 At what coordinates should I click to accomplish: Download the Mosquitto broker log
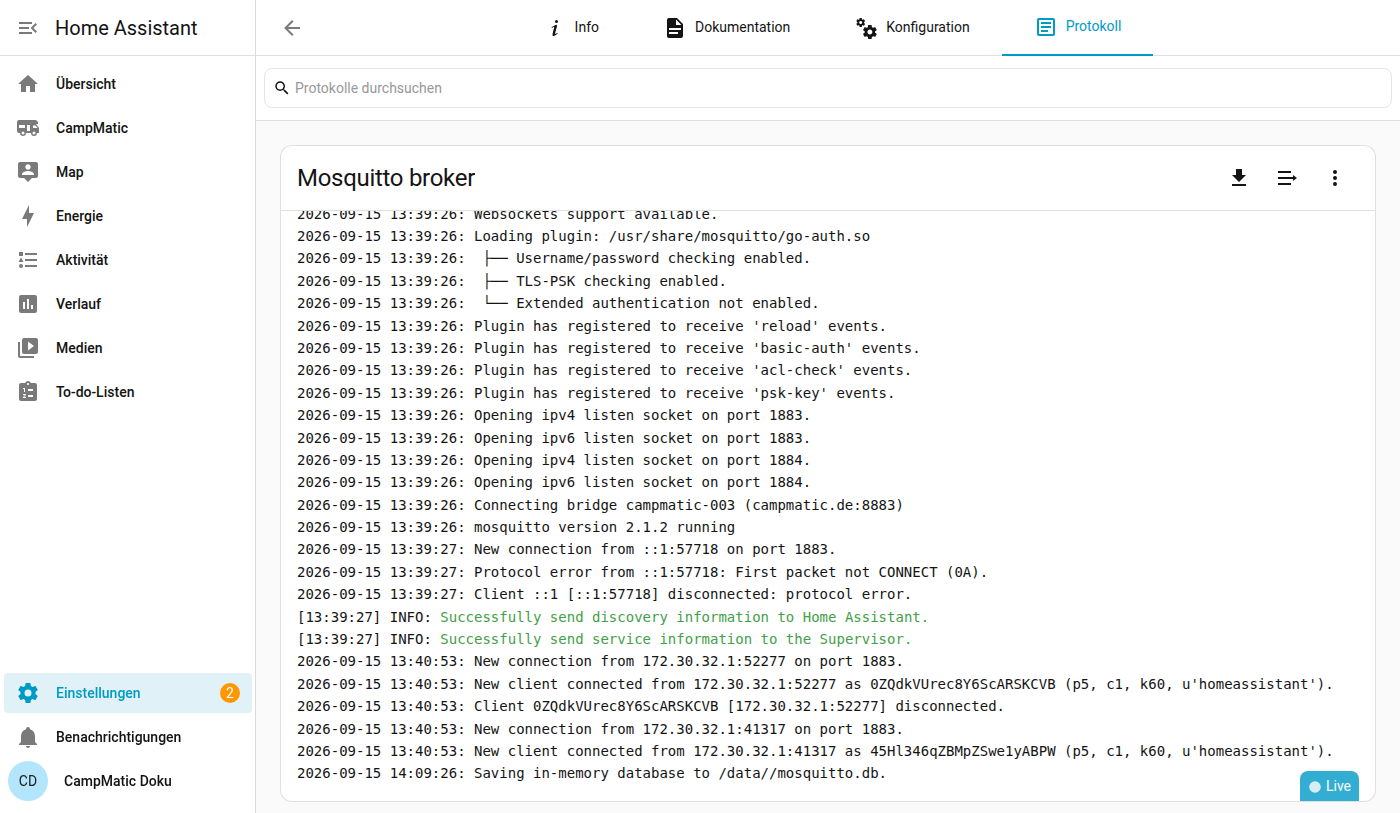(x=1239, y=178)
